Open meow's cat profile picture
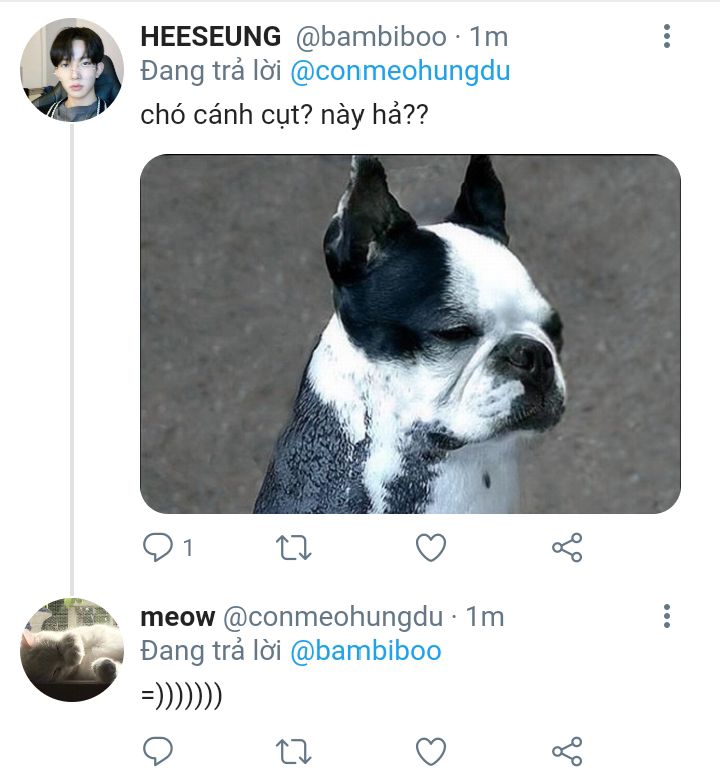This screenshot has width=720, height=784. 72,650
